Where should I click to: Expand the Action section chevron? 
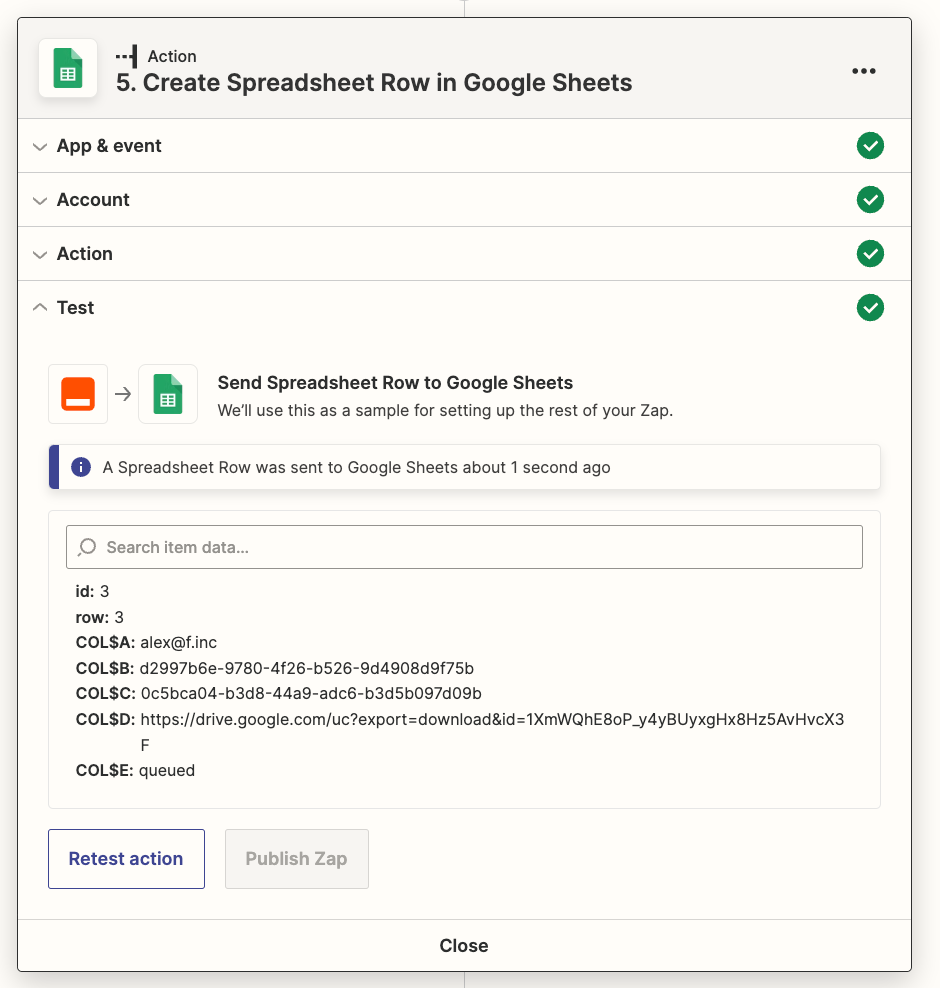[x=40, y=255]
